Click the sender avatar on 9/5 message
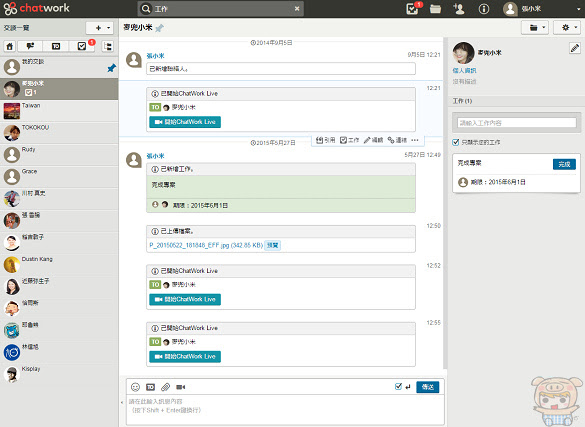 (x=134, y=60)
